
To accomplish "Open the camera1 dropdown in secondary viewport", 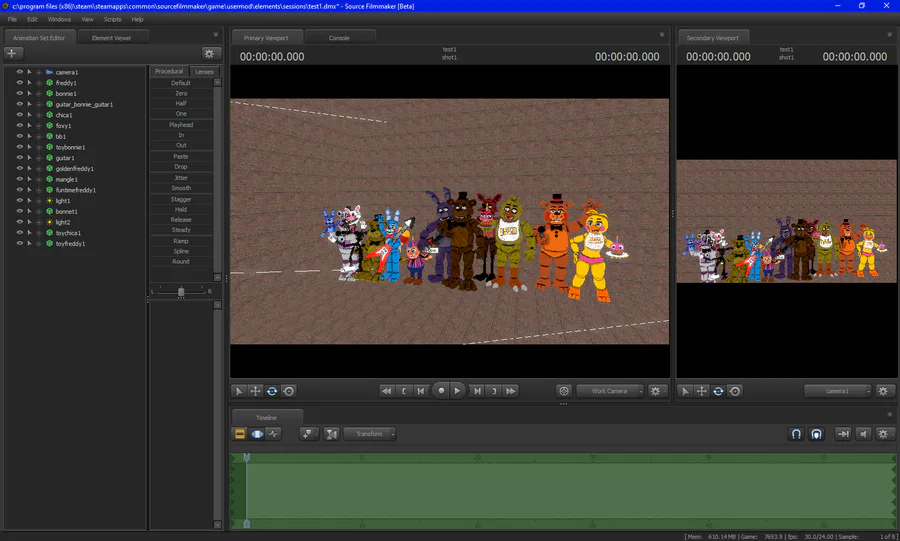I will click(838, 391).
